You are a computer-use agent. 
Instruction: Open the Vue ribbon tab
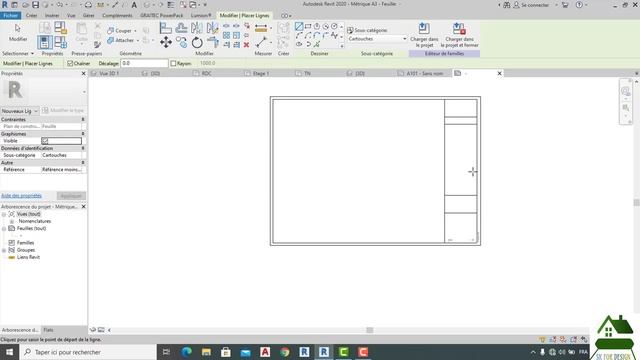tap(71, 16)
